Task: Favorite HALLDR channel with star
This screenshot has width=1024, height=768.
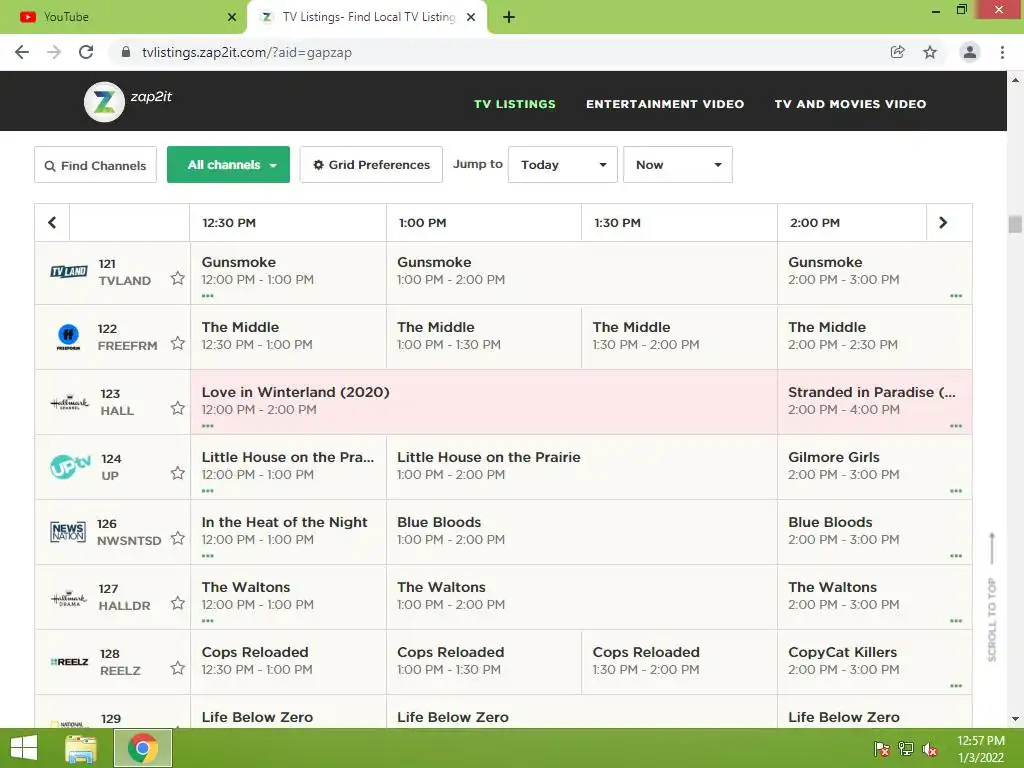Action: pos(178,603)
